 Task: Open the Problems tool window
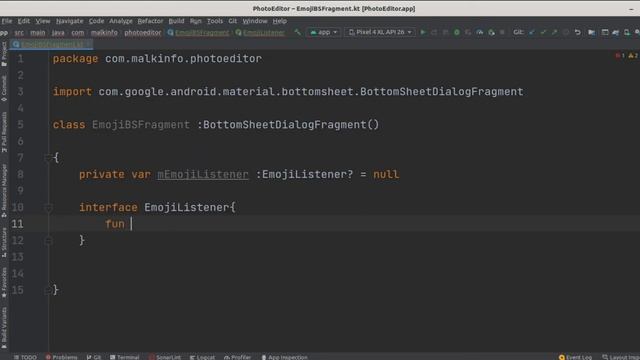coord(61,357)
